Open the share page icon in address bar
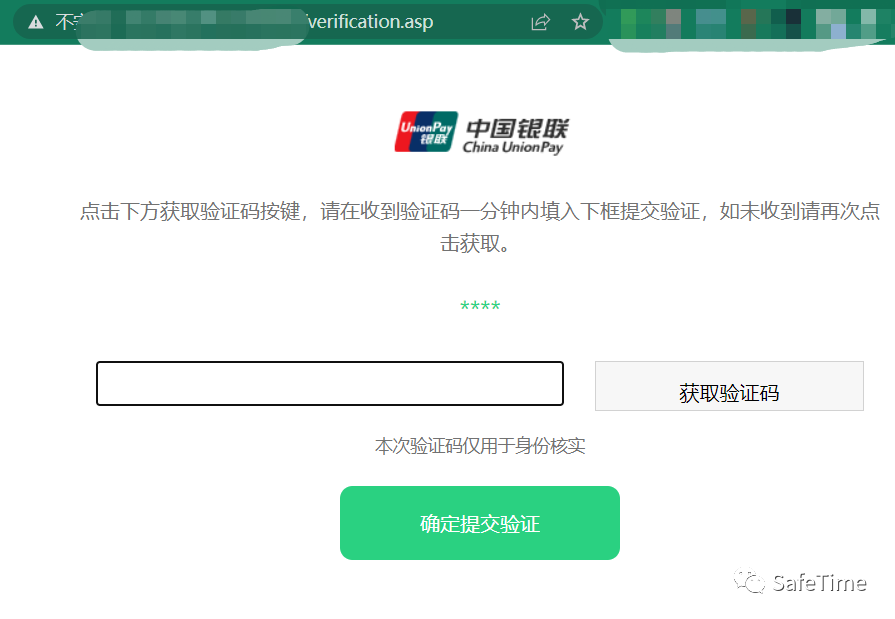This screenshot has height=619, width=895. tap(540, 22)
